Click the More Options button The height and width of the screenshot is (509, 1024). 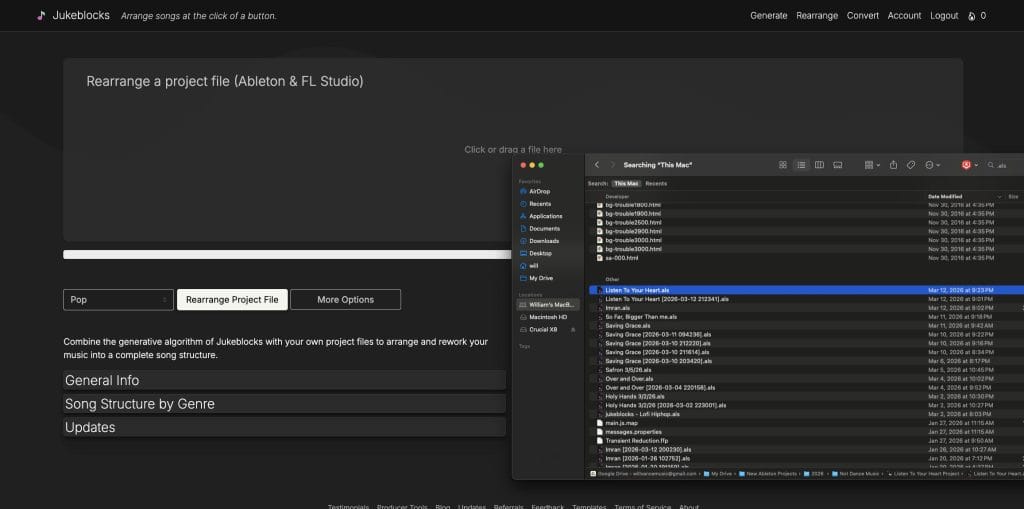click(x=345, y=300)
